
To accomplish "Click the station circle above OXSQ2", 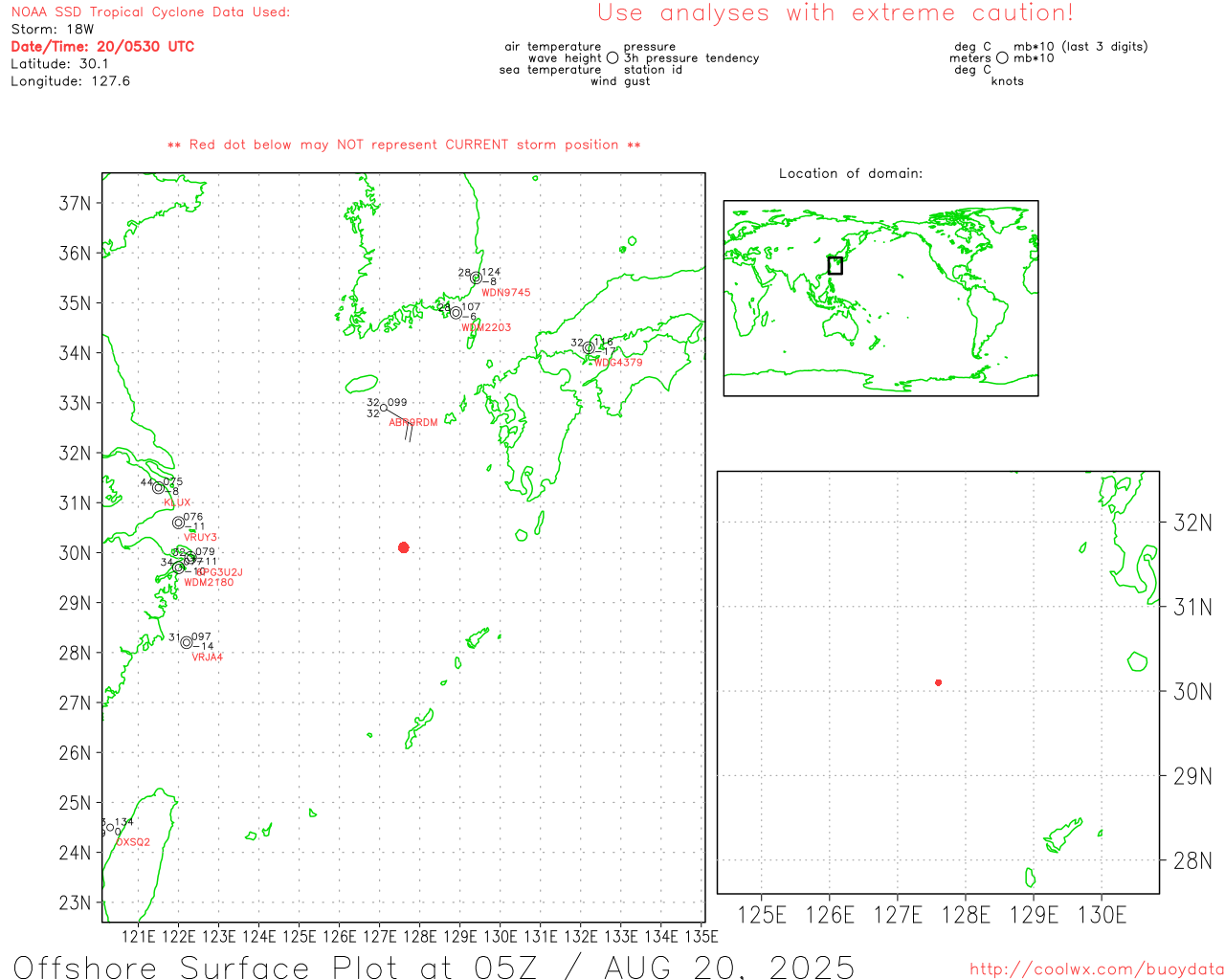I will point(110,828).
